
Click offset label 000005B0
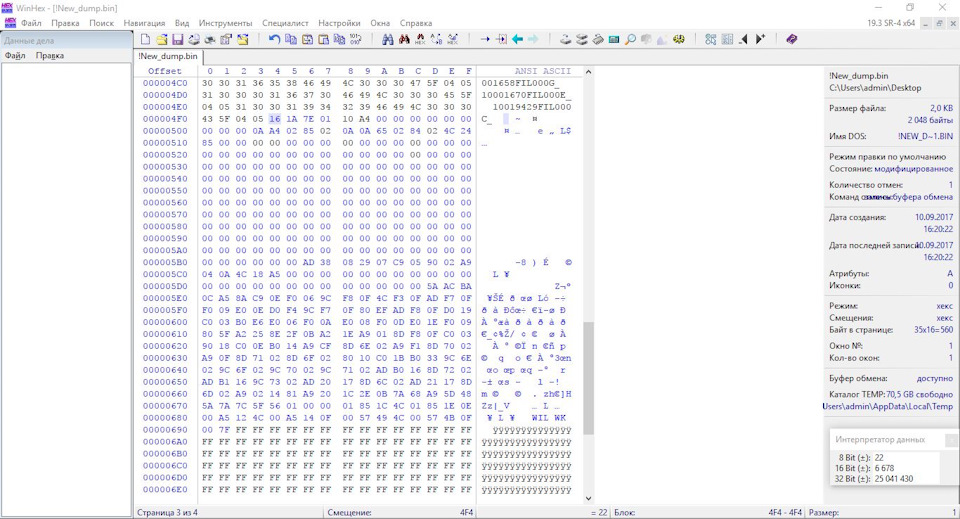tap(165, 262)
